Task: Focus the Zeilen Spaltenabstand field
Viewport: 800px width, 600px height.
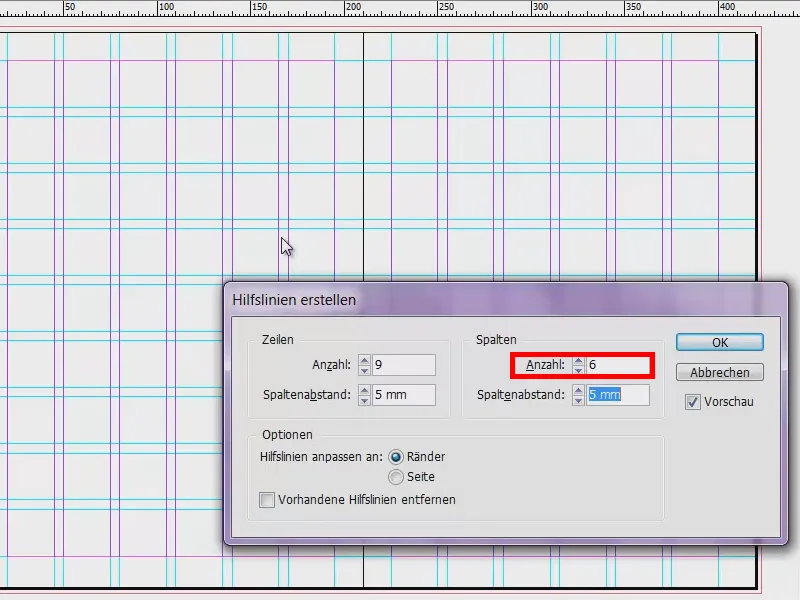Action: click(x=404, y=394)
